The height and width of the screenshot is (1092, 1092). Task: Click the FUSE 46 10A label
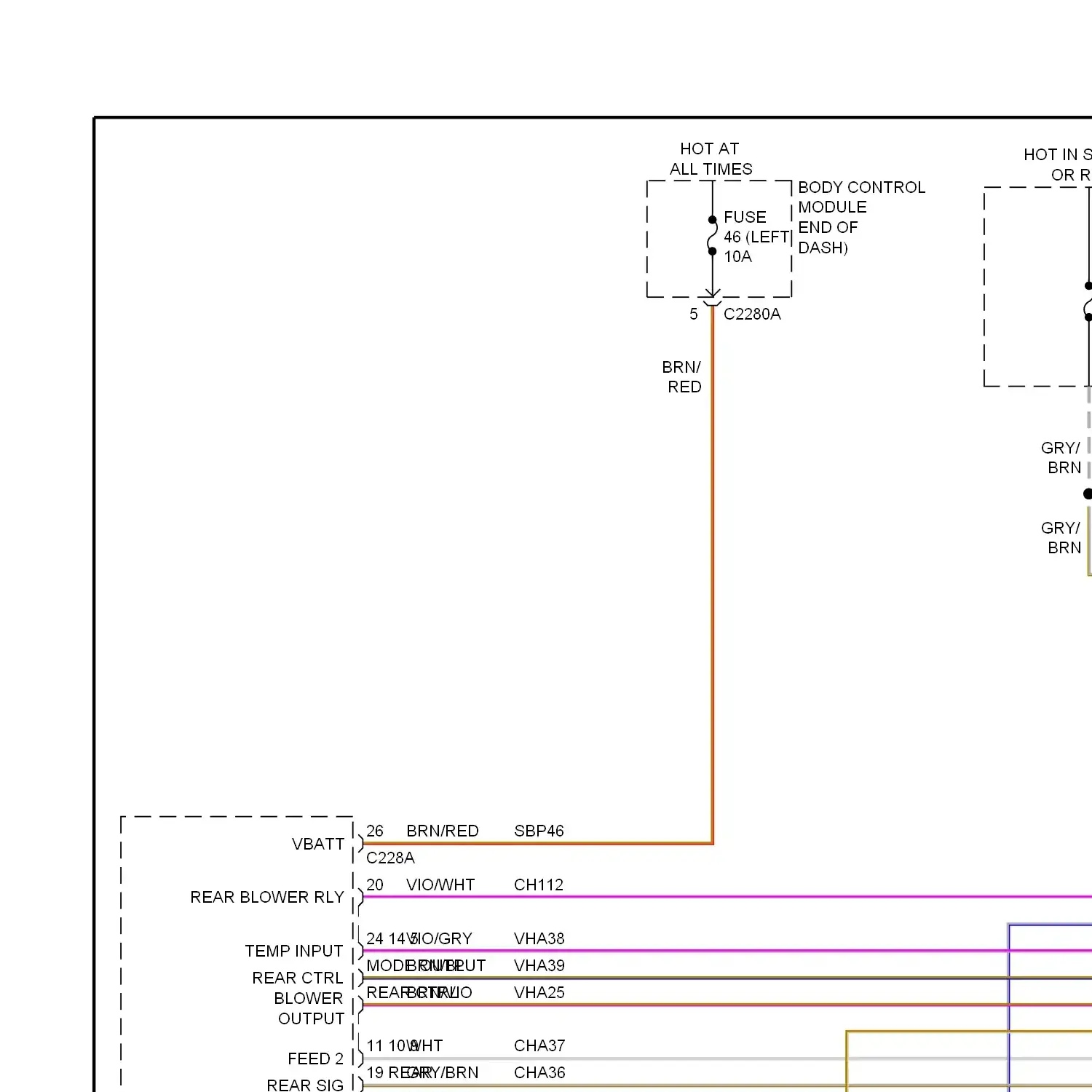point(756,237)
